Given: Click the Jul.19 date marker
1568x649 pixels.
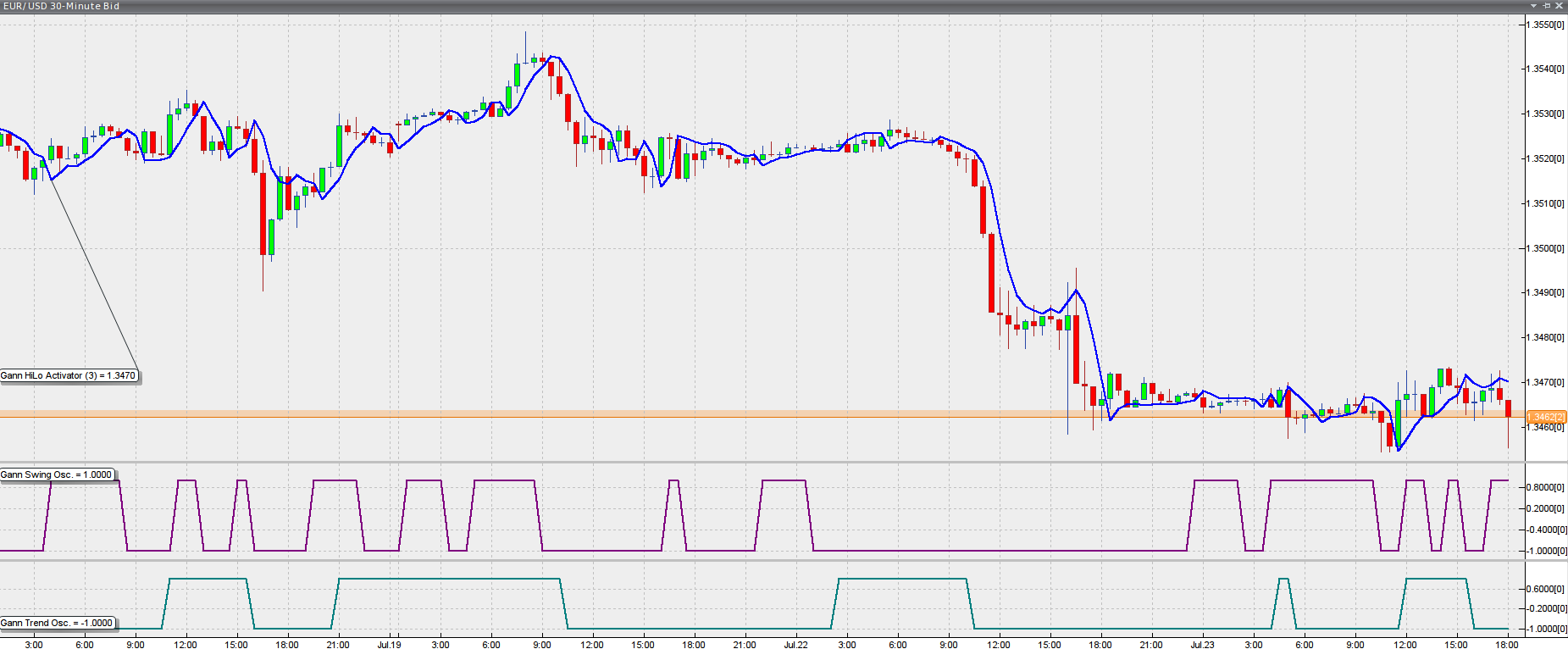Looking at the screenshot, I should tap(389, 645).
